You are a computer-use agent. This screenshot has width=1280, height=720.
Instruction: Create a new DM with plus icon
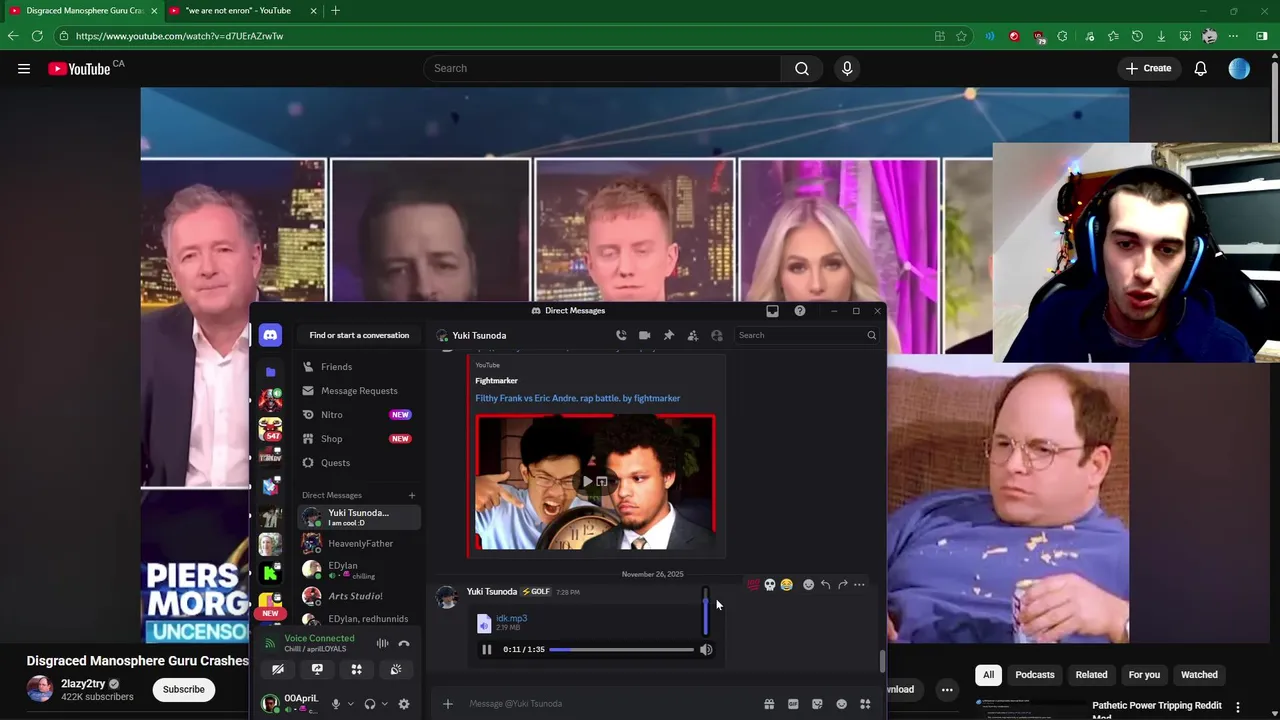(x=411, y=495)
